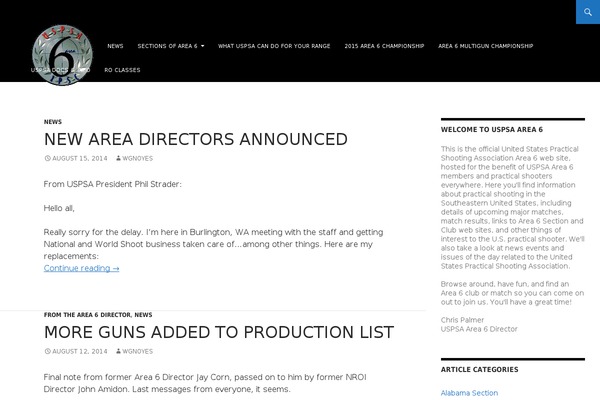
Task: Go to 2015 Area 6 Championship
Action: (x=384, y=46)
